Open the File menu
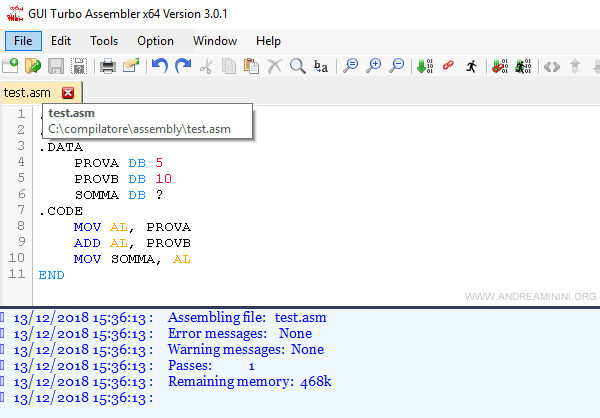This screenshot has width=600, height=418. tap(23, 41)
